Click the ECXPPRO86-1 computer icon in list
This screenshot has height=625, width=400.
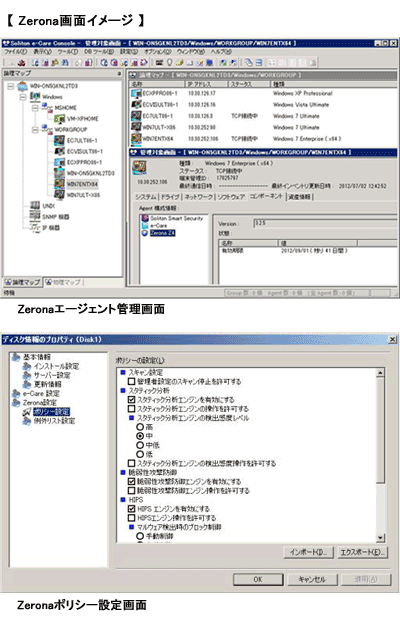pyautogui.click(x=136, y=93)
